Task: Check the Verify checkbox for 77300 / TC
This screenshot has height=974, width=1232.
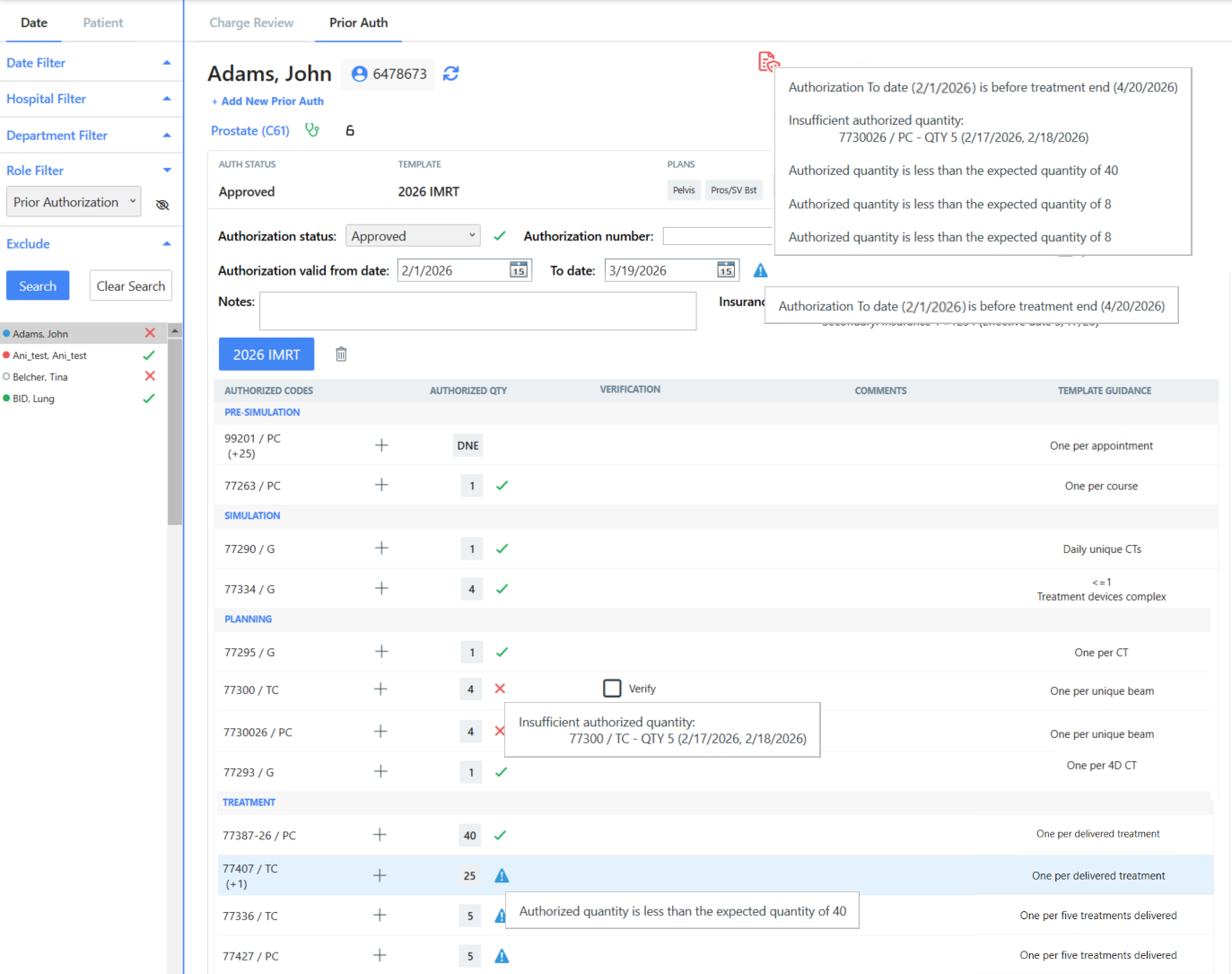Action: [612, 689]
